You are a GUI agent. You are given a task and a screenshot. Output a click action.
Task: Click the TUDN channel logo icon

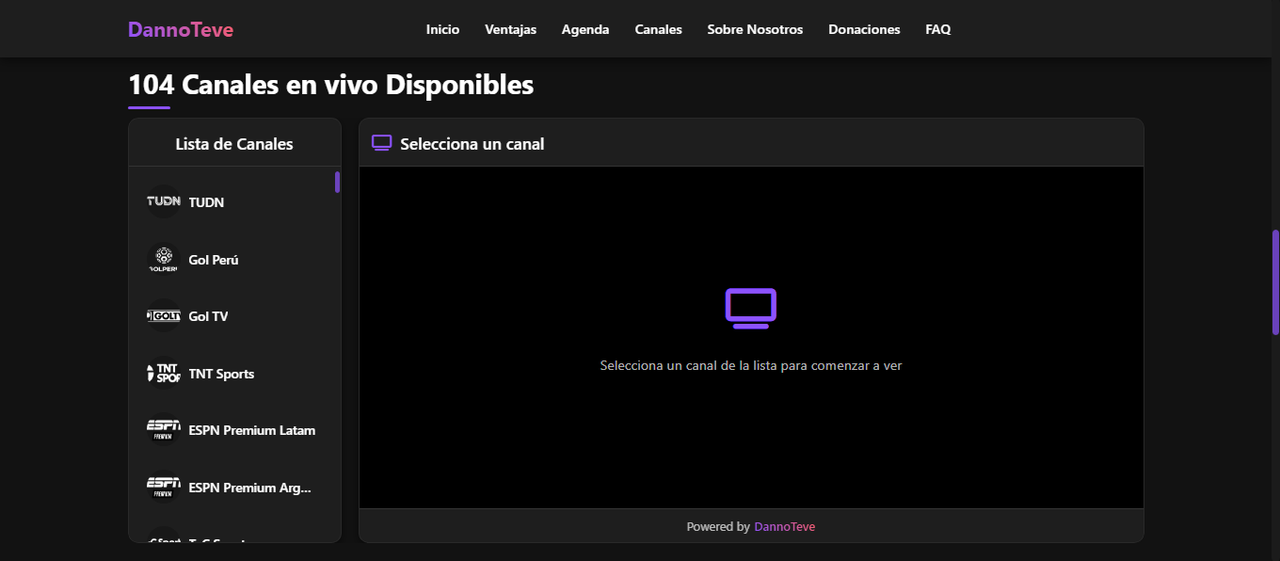point(164,202)
